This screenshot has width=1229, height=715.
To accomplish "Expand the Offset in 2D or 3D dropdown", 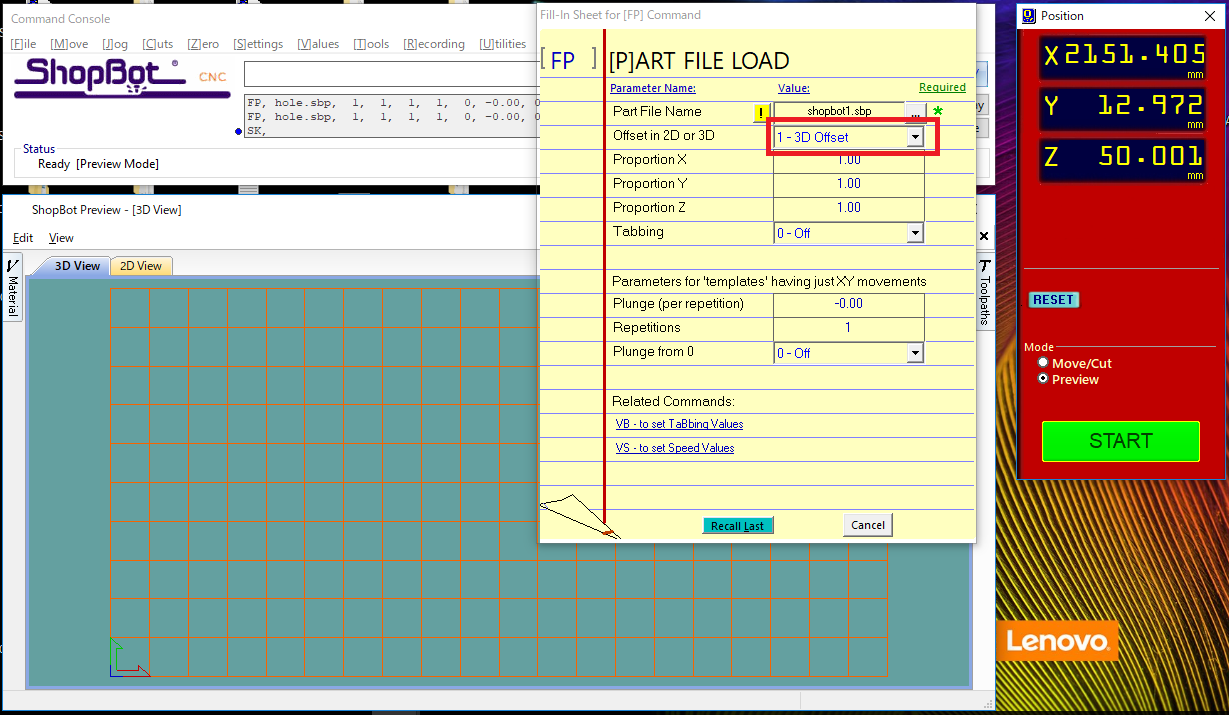I will point(914,137).
